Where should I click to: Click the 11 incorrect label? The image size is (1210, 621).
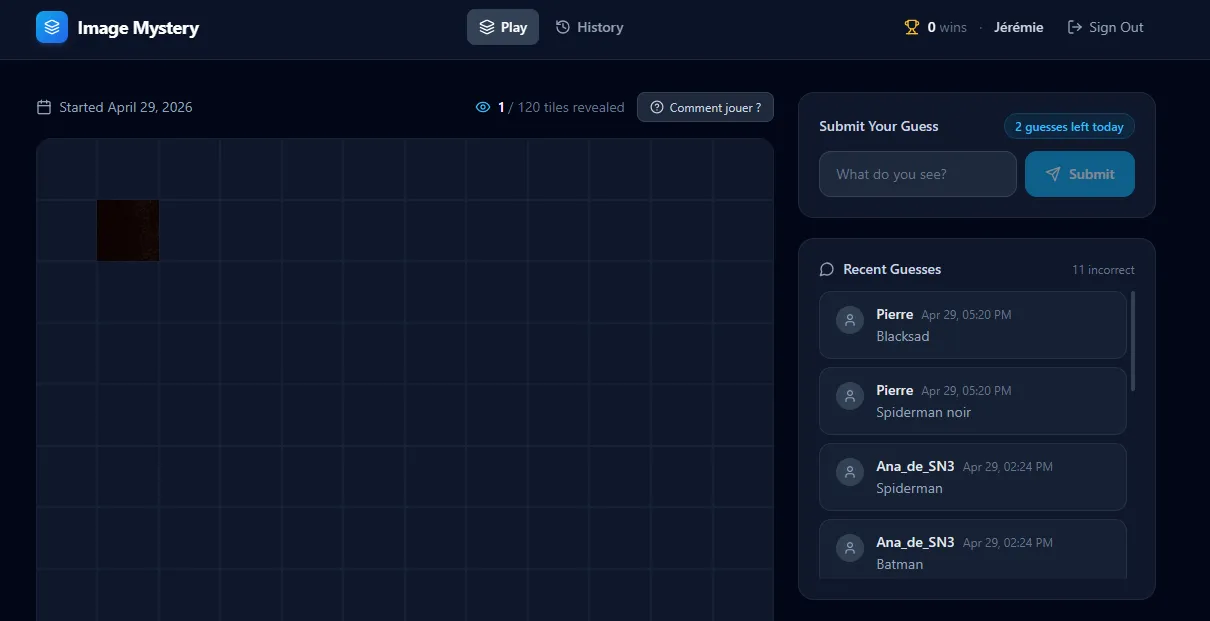point(1103,270)
